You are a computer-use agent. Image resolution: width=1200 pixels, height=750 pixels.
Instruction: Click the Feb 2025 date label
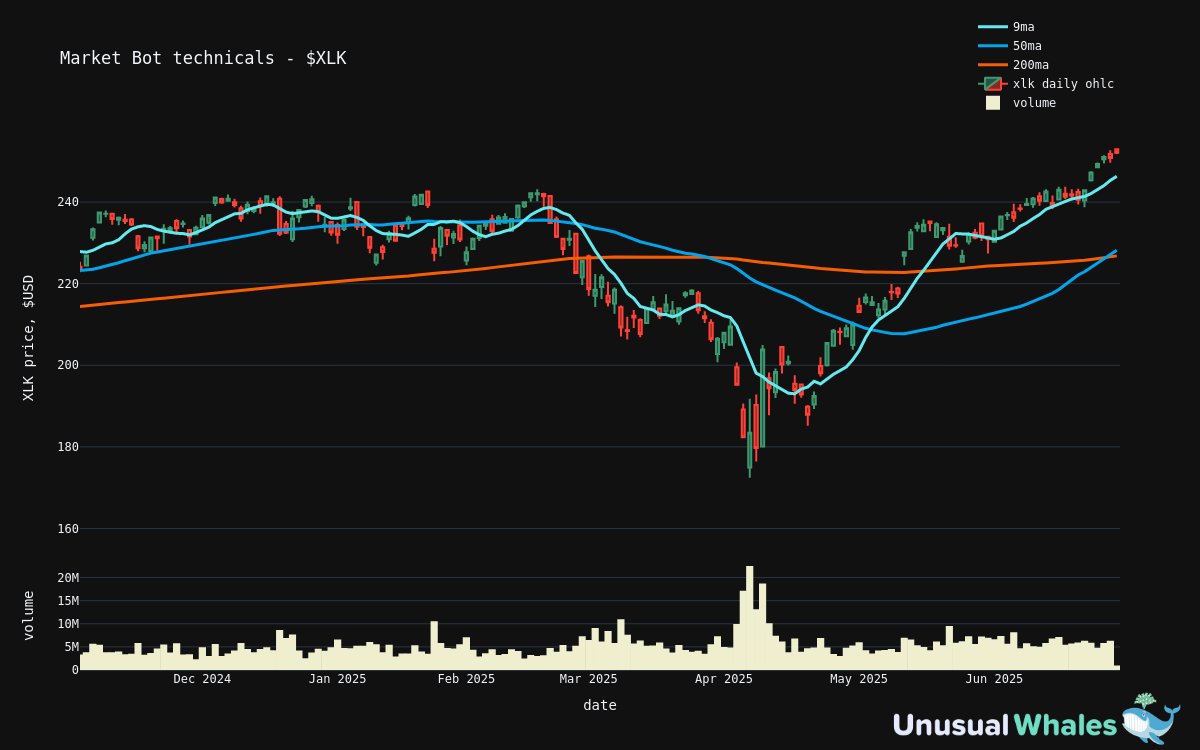click(466, 679)
